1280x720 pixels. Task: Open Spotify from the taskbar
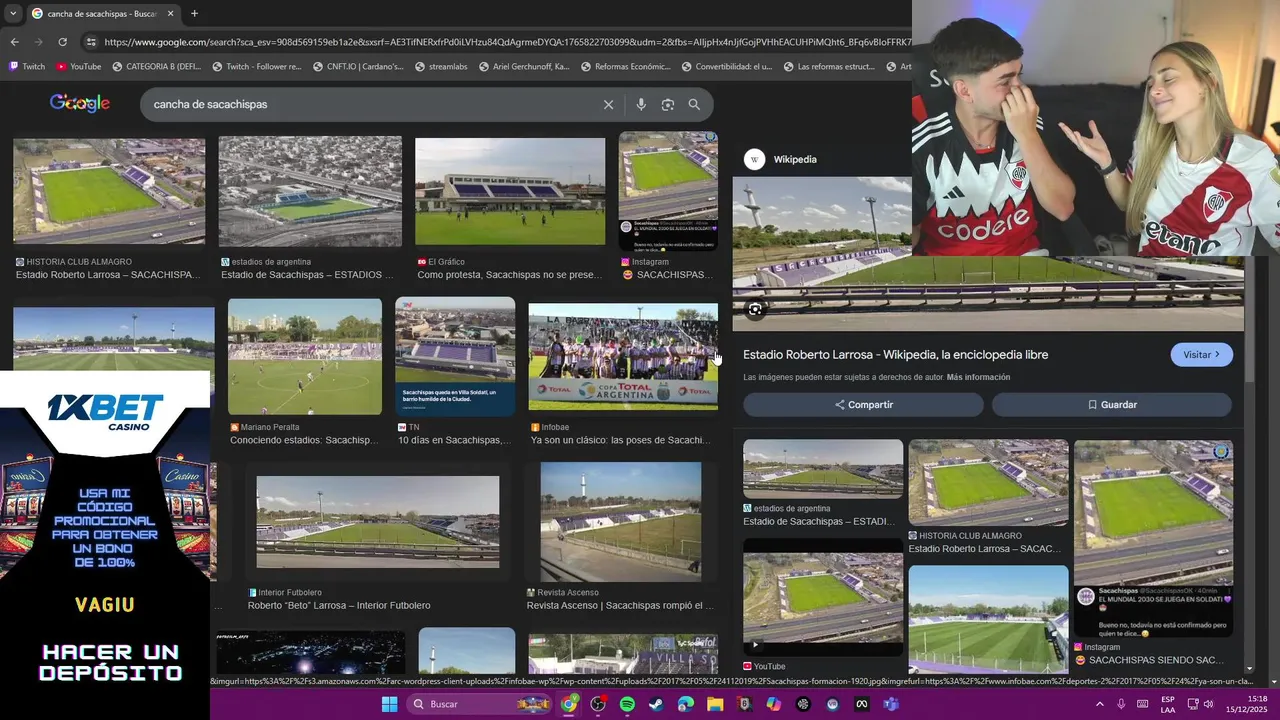tap(627, 704)
